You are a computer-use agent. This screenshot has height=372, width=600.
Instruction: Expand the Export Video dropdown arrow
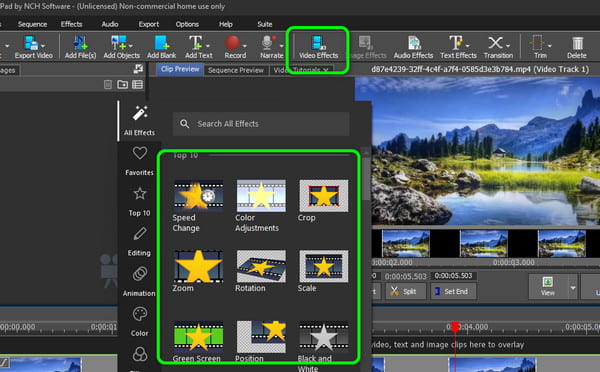(x=42, y=46)
